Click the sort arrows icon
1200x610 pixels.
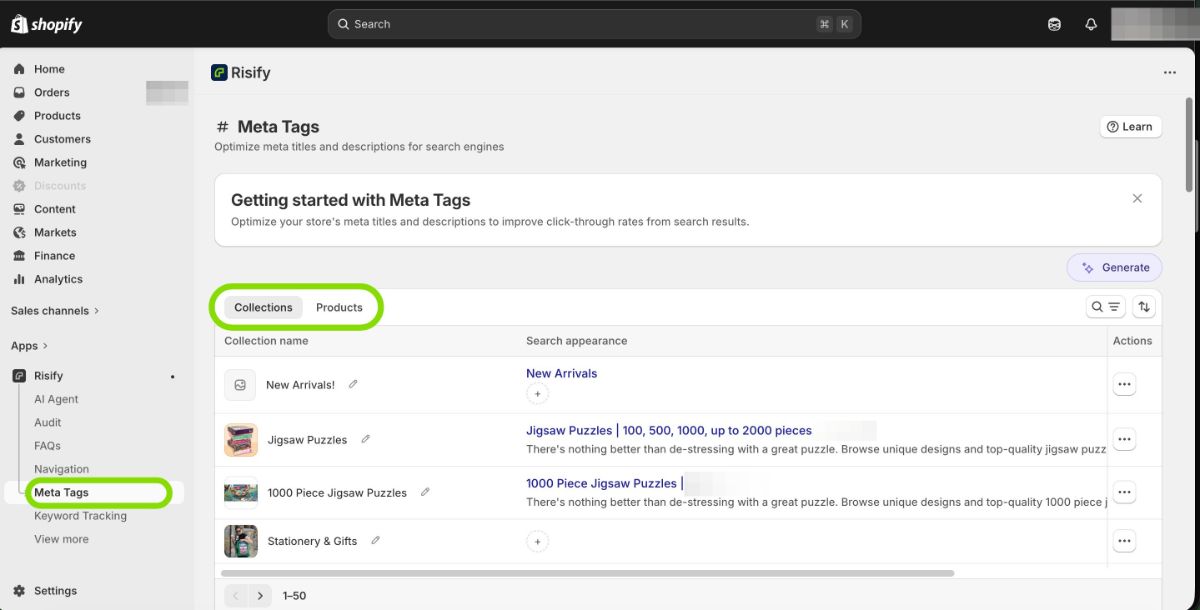point(1144,307)
